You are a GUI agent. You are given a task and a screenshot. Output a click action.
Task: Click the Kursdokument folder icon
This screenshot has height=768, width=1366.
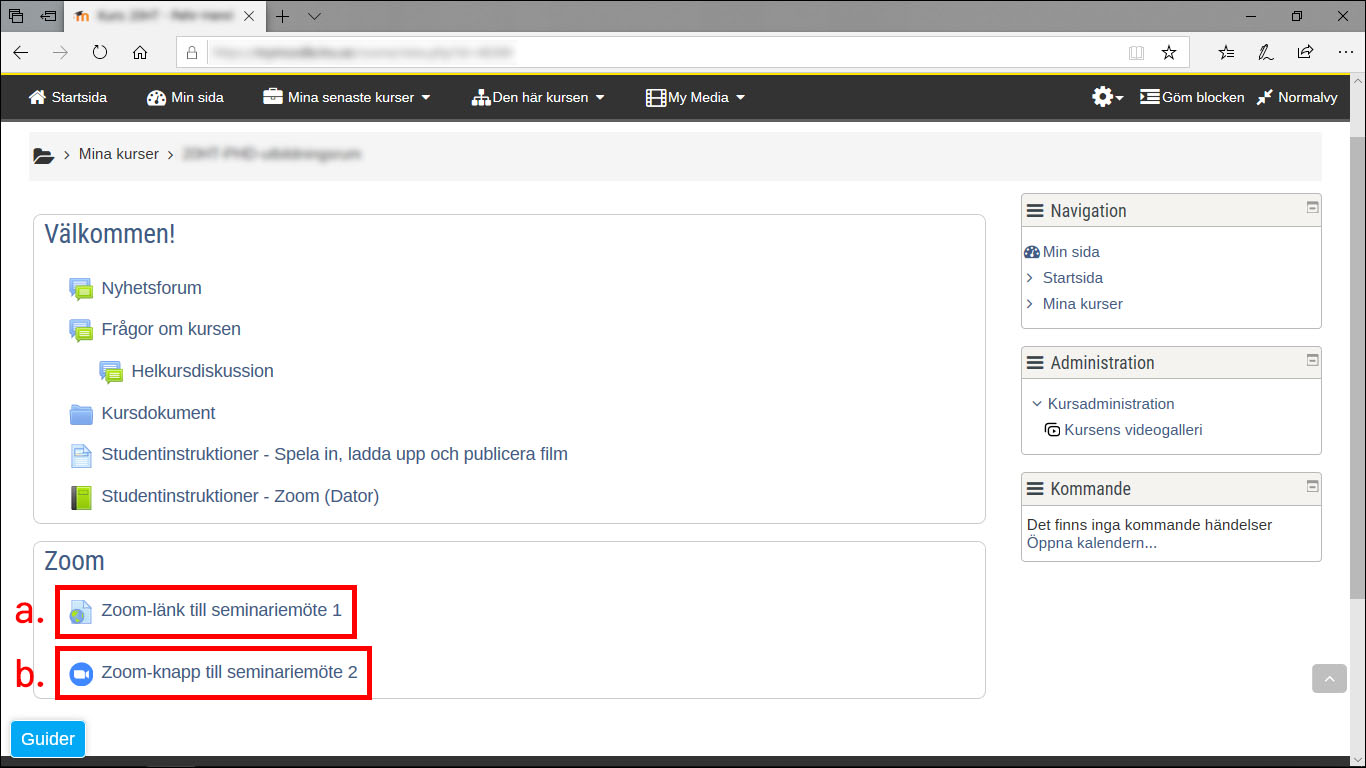[81, 414]
